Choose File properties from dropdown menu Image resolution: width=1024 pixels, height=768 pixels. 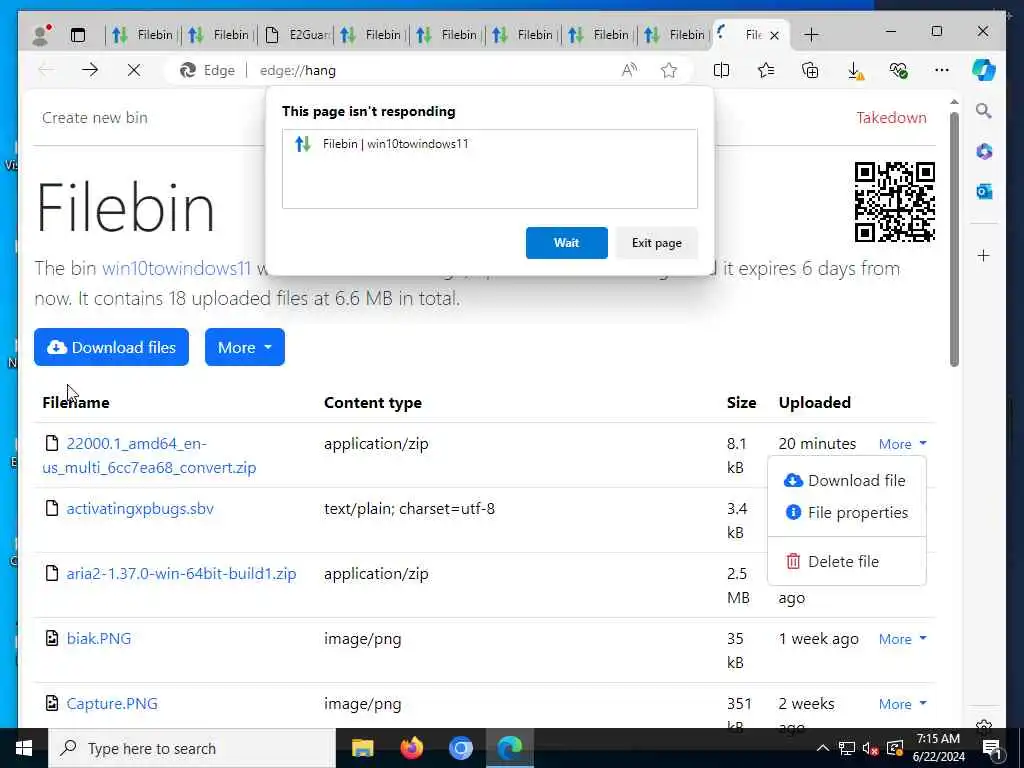point(846,513)
